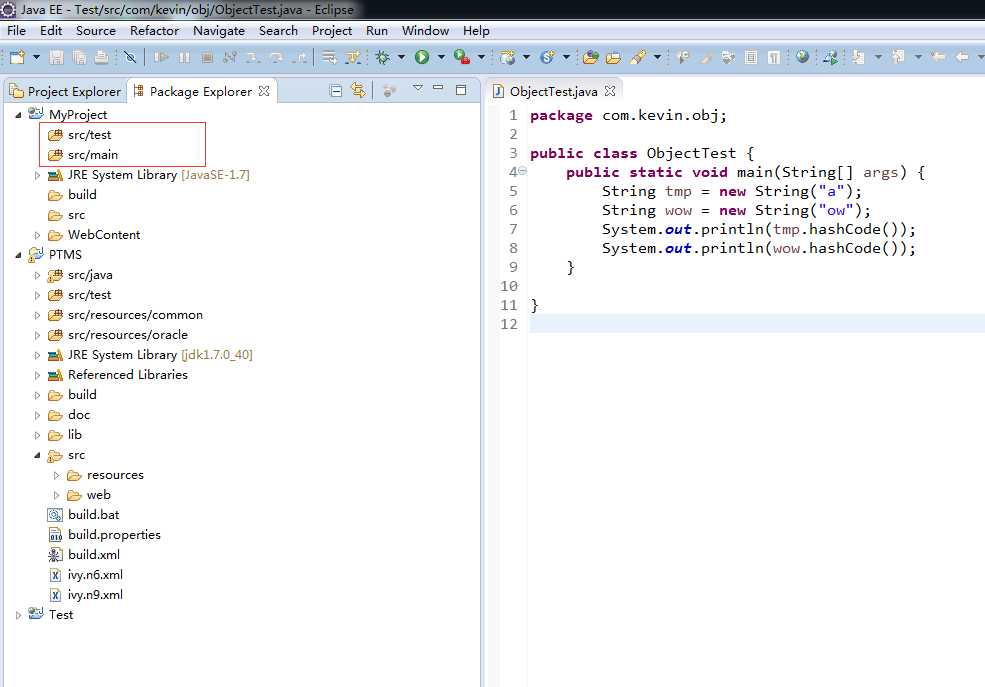
Task: Maximize the Package Explorer view
Action: point(460,90)
